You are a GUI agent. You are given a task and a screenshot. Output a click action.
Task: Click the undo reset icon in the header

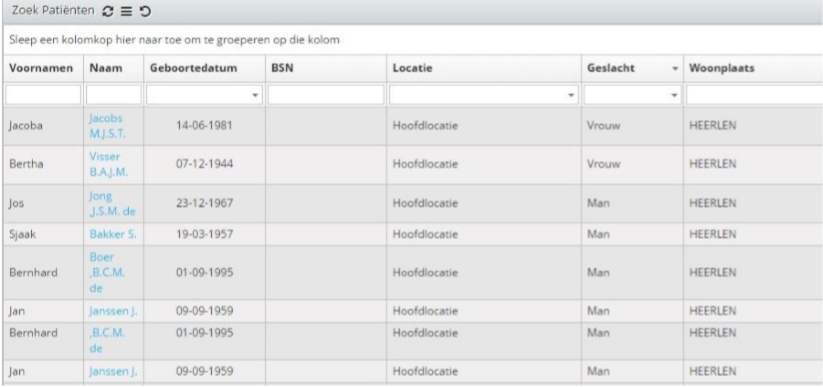point(145,11)
